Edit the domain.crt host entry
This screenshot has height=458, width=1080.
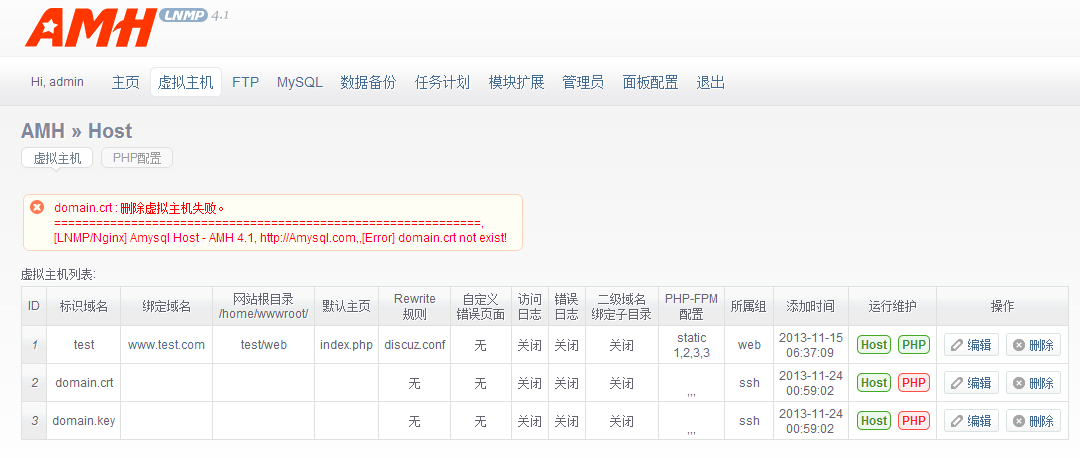970,383
